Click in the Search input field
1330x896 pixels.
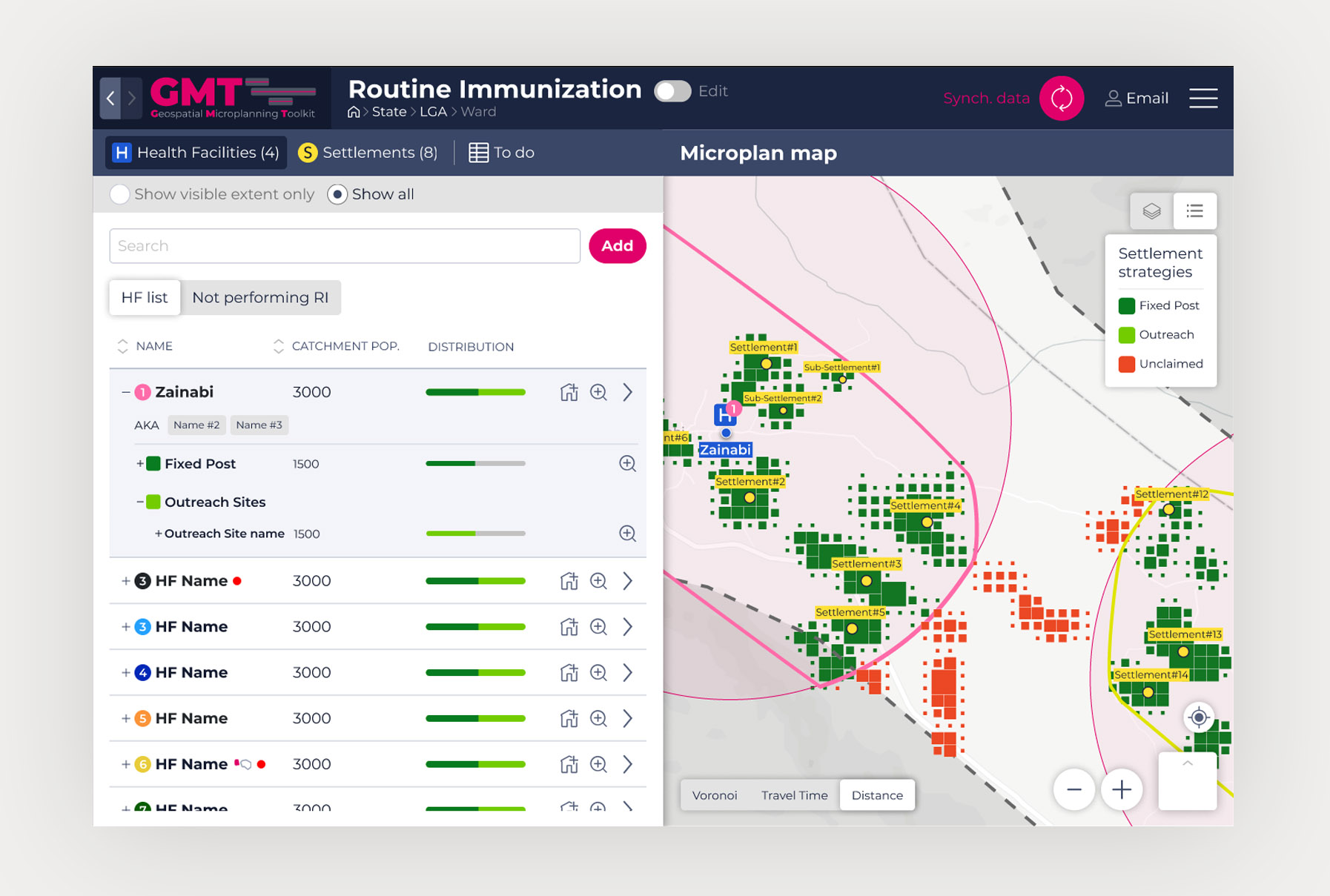(344, 246)
